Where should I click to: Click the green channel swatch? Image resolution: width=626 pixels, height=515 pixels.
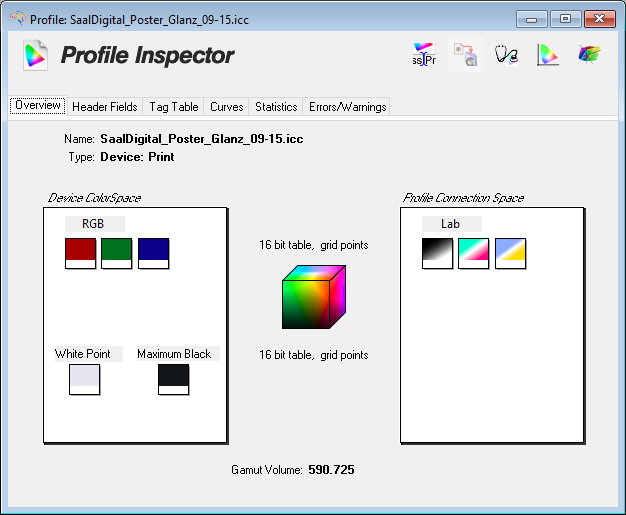click(117, 253)
